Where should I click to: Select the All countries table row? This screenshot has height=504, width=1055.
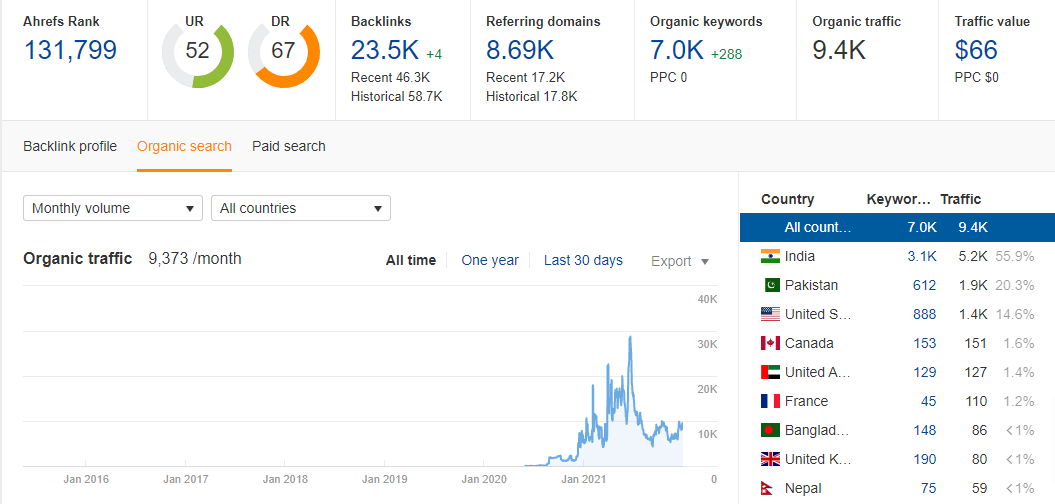pos(897,227)
